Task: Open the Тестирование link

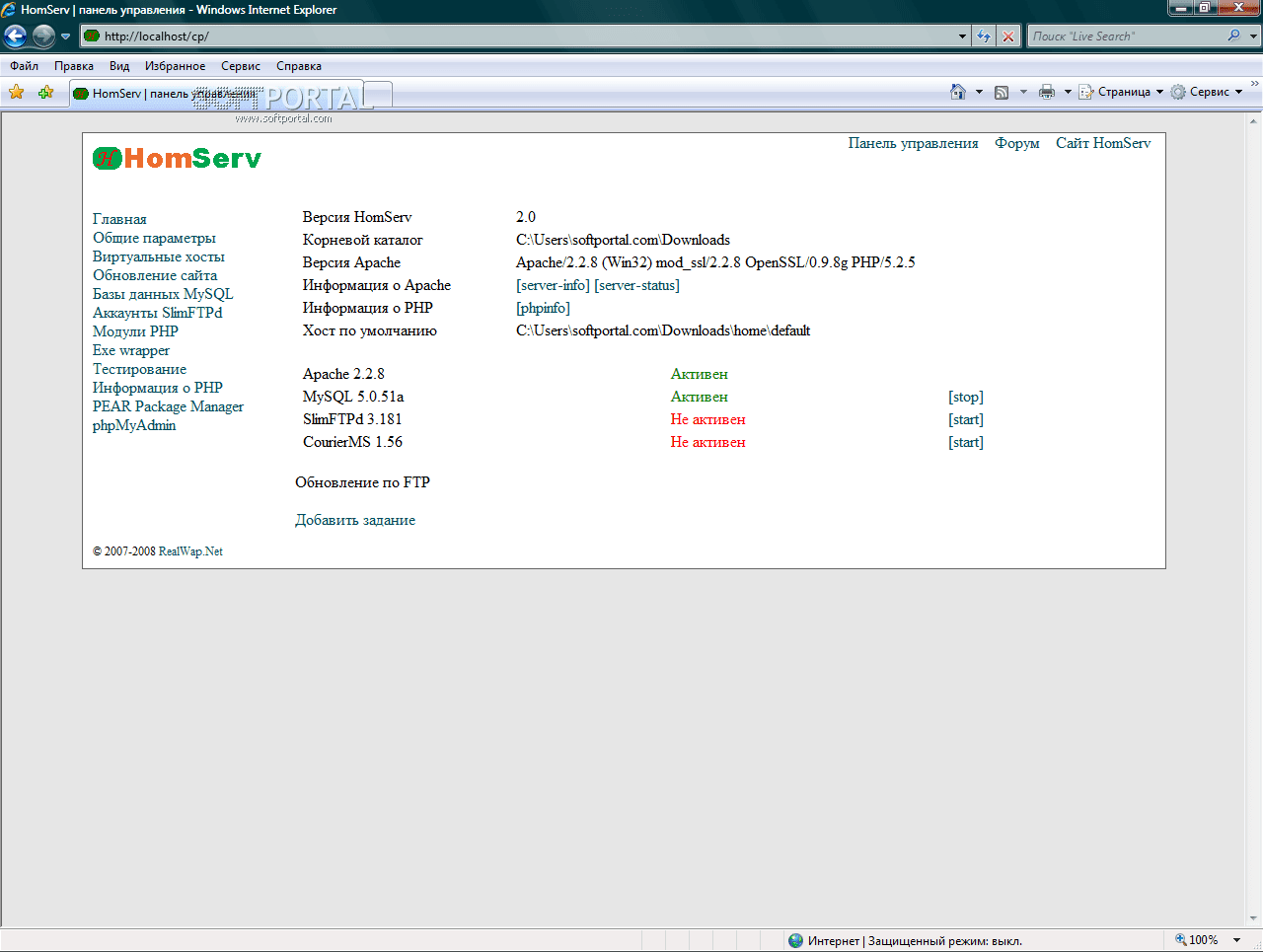Action: tap(139, 369)
